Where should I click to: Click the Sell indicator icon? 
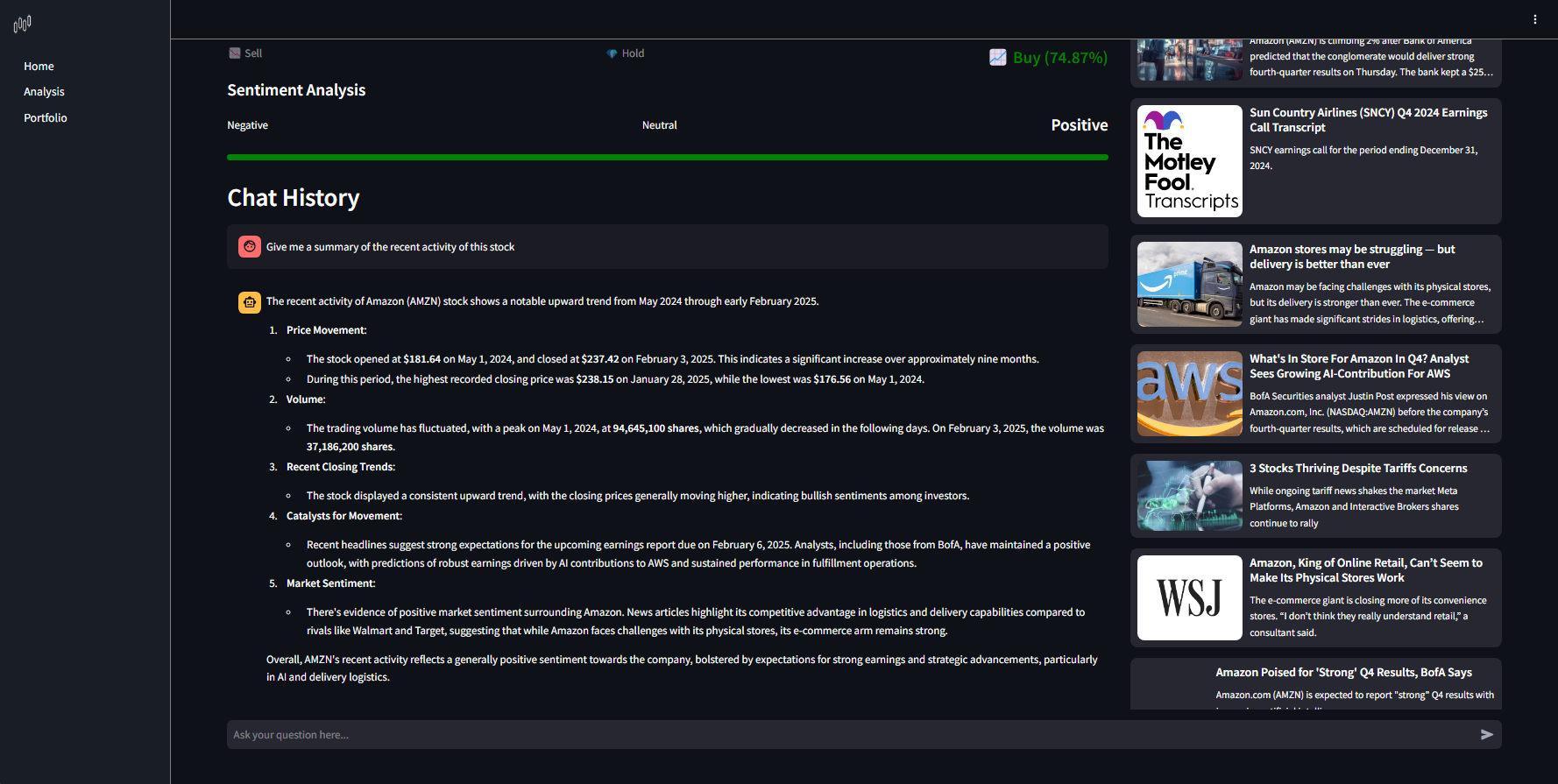pyautogui.click(x=235, y=53)
